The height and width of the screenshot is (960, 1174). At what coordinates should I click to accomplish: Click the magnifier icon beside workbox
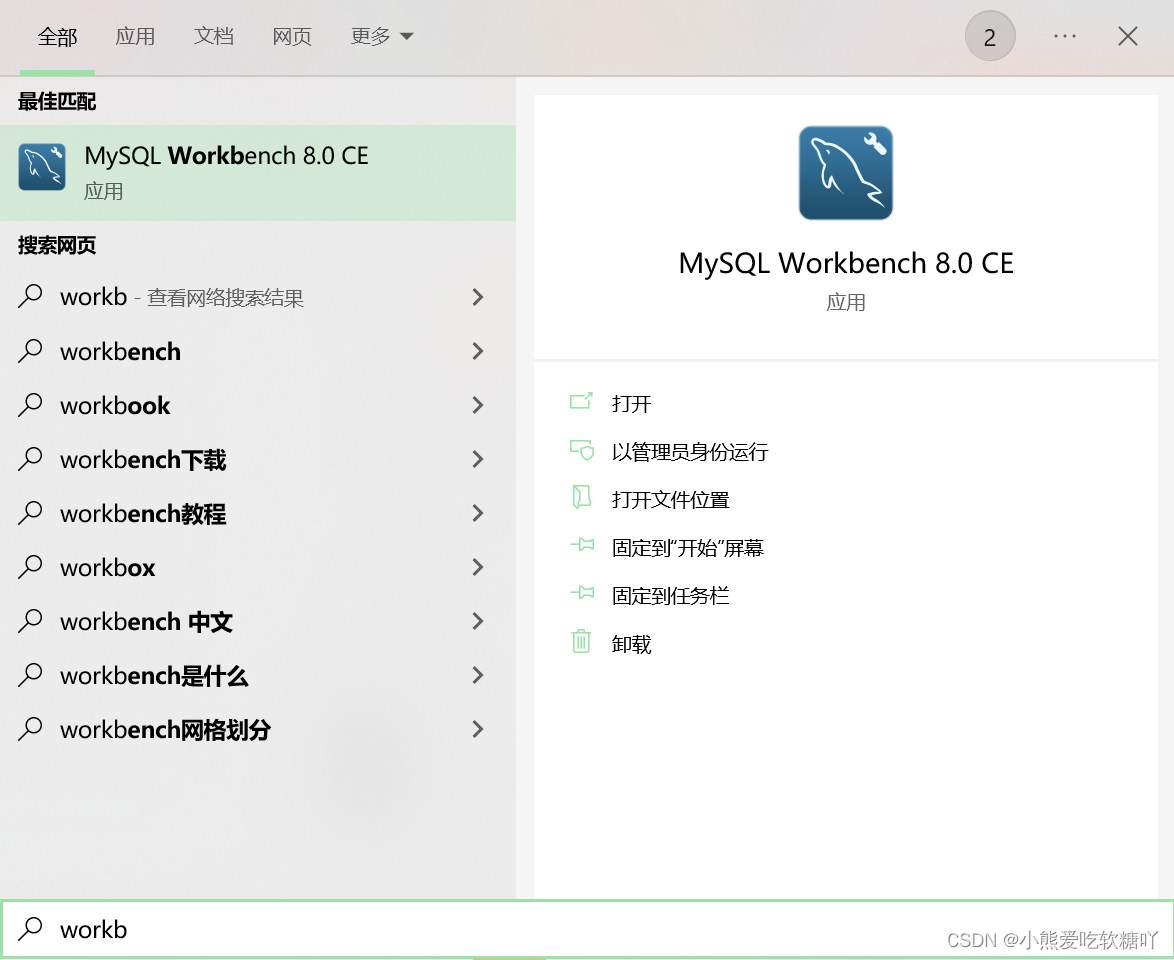pyautogui.click(x=30, y=567)
